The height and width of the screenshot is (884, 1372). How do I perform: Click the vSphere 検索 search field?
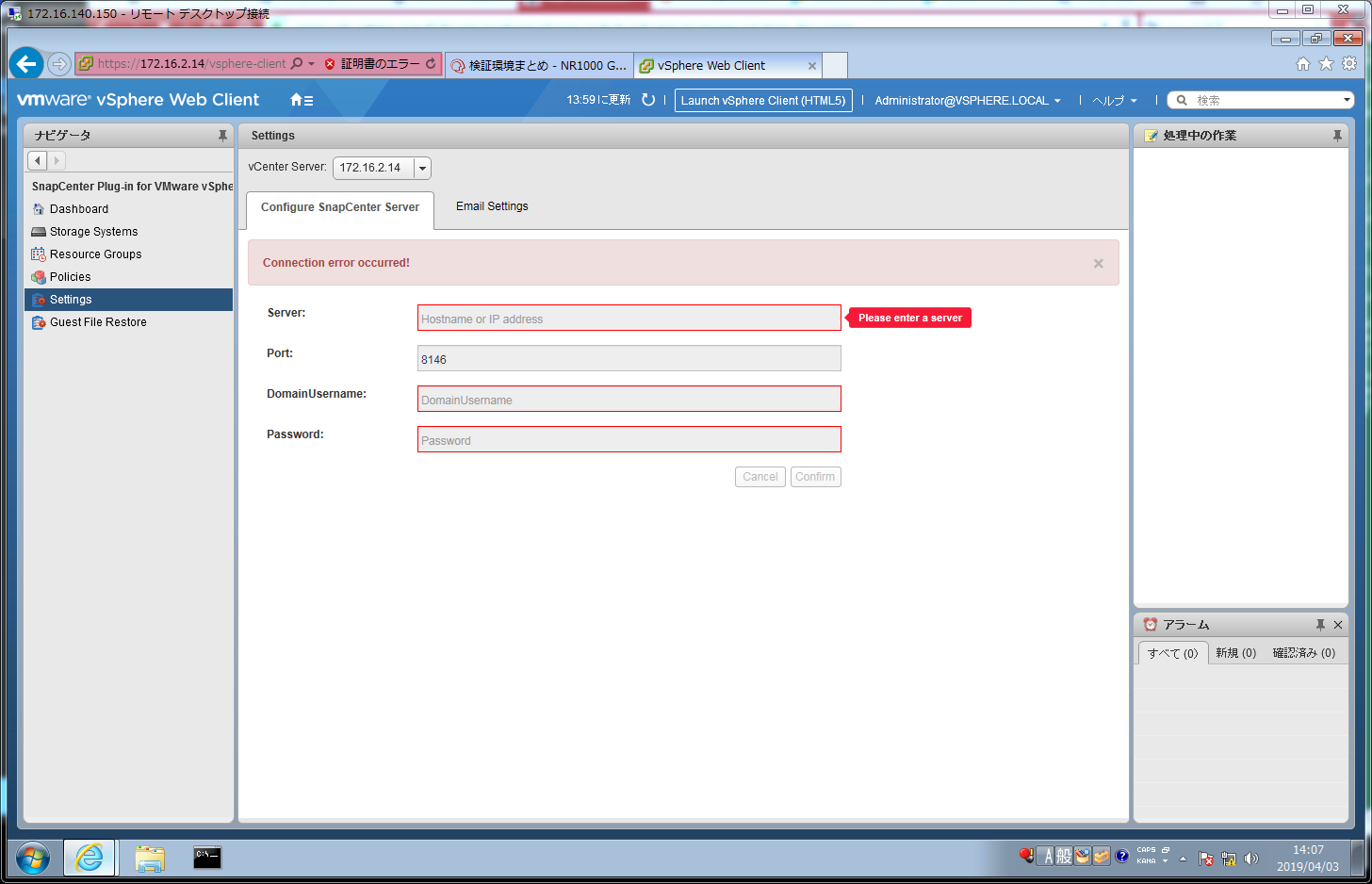[x=1262, y=100]
